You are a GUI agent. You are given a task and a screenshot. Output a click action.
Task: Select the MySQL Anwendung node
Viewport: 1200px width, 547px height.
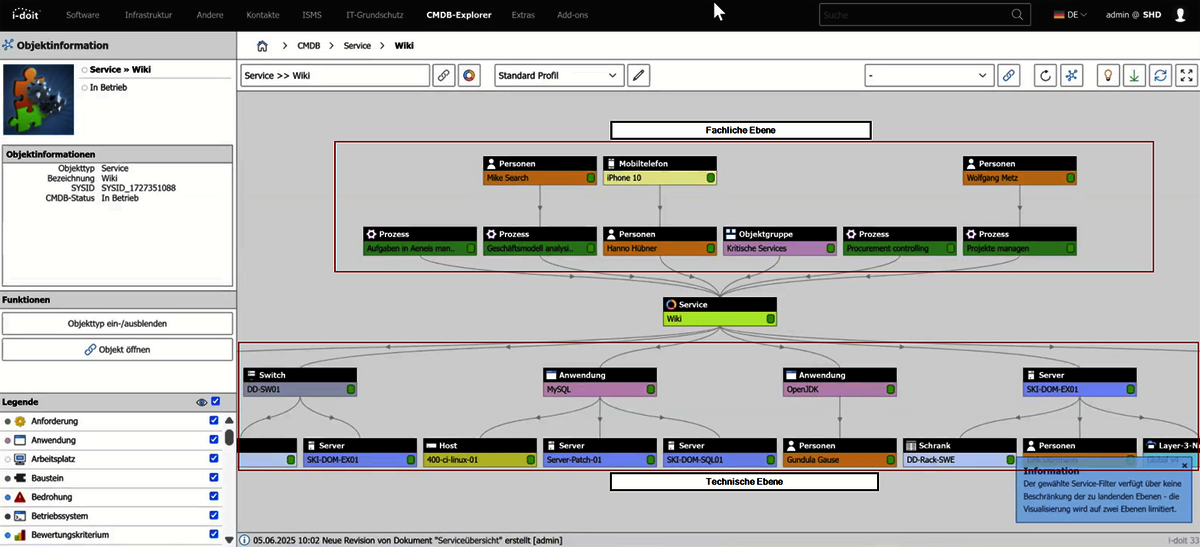coord(600,382)
